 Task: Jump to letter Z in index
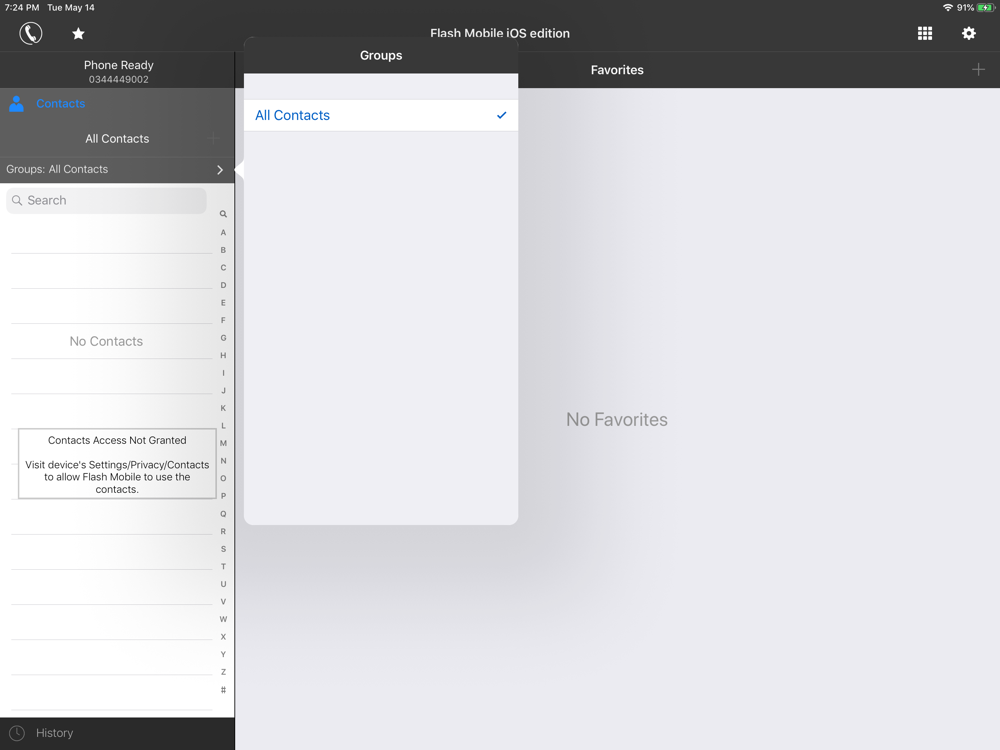(223, 672)
